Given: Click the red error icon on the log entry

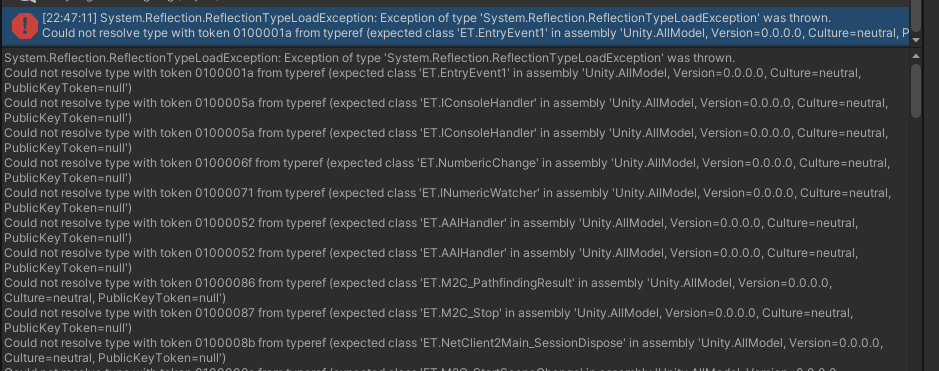Looking at the screenshot, I should (x=25, y=25).
